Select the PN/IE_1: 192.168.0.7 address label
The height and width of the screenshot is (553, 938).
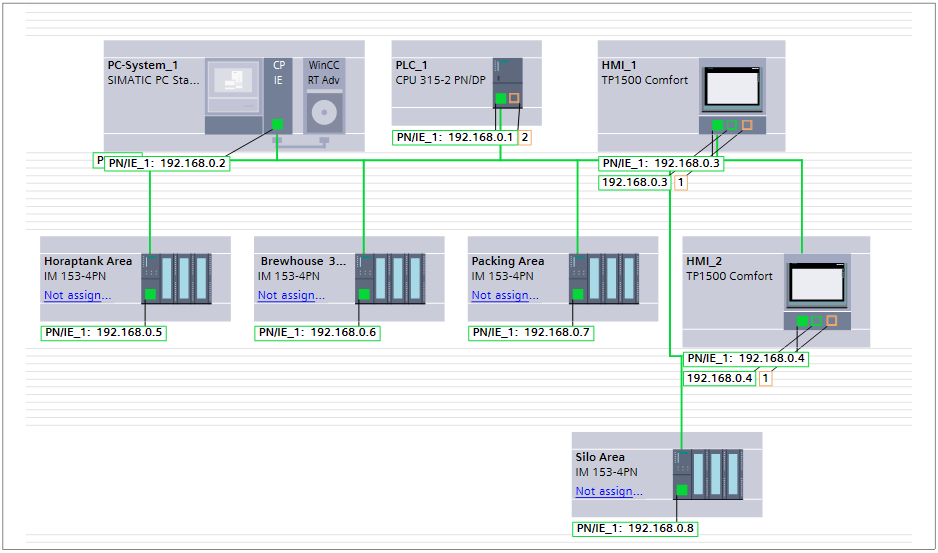(x=531, y=332)
